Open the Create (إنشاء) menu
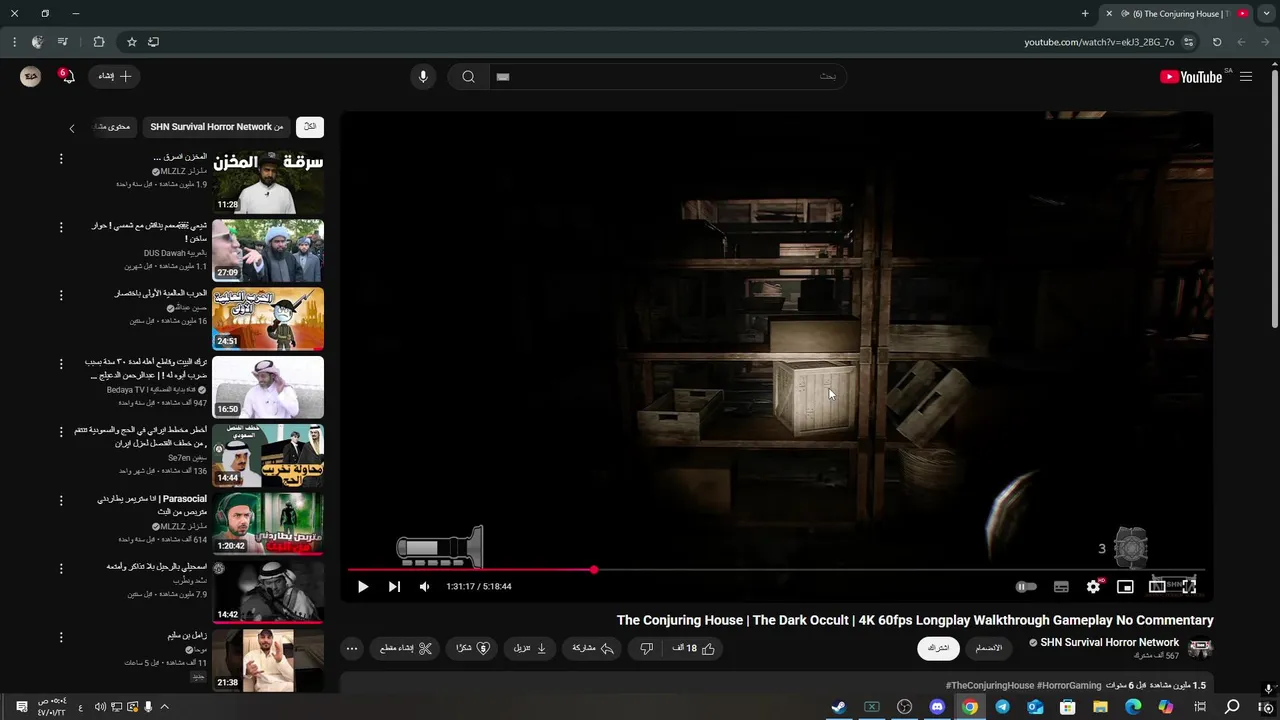1280x720 pixels. [114, 76]
